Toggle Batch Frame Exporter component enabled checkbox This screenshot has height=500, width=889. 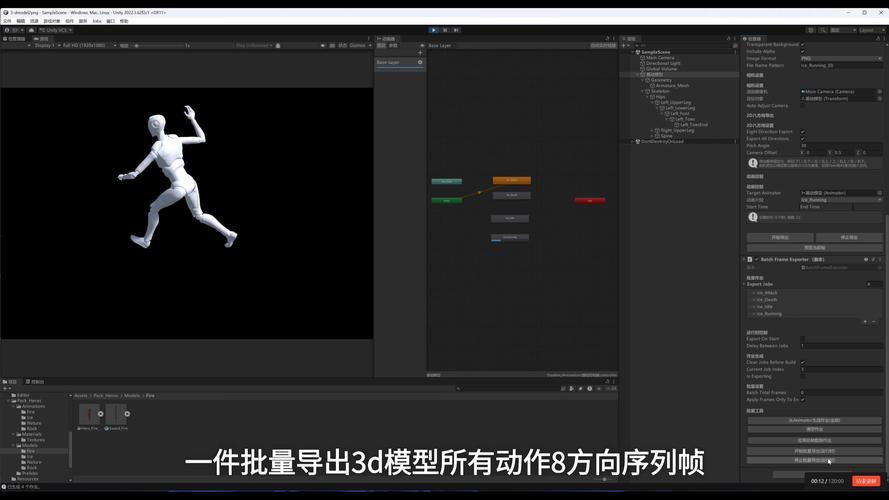click(x=756, y=259)
